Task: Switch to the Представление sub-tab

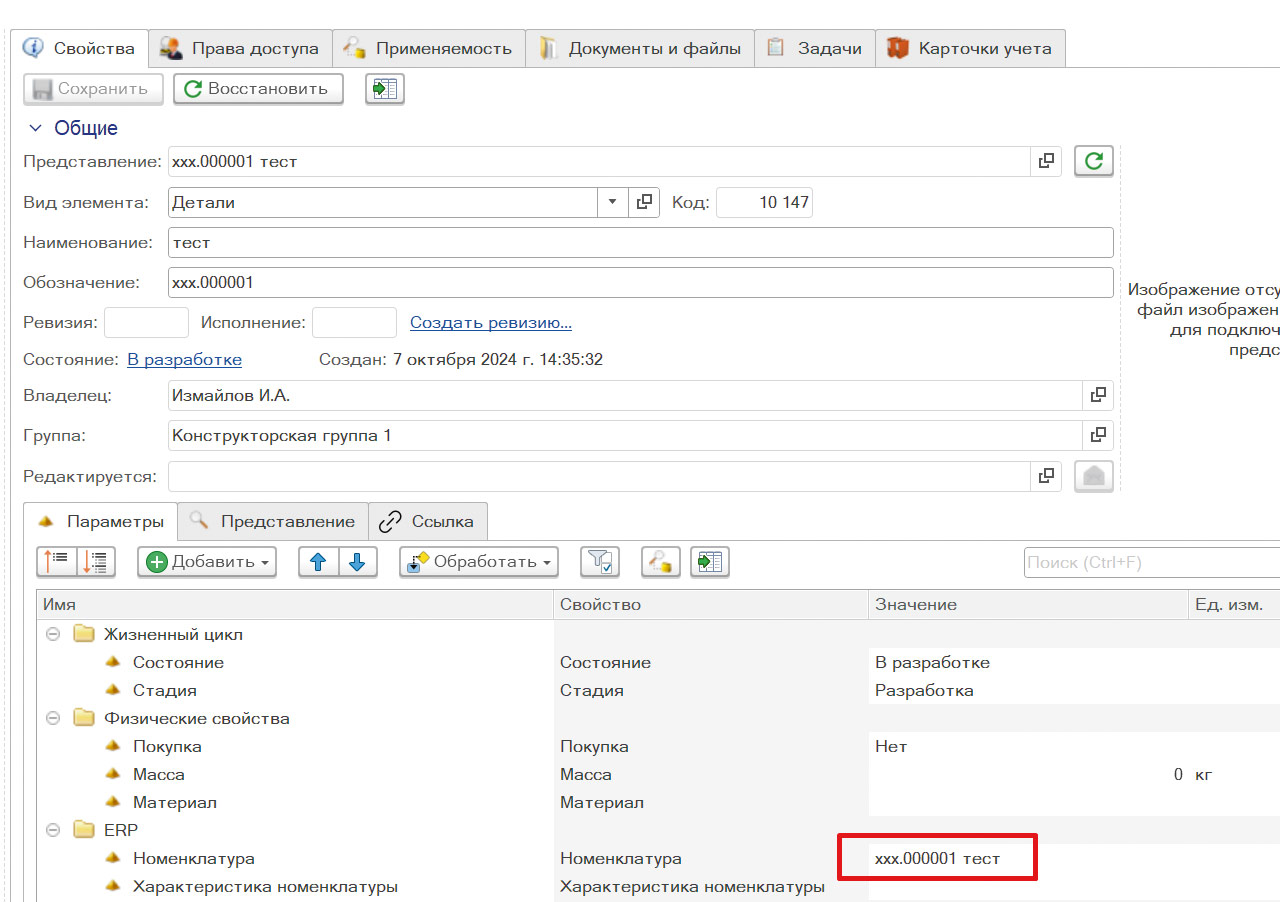Action: point(273,521)
